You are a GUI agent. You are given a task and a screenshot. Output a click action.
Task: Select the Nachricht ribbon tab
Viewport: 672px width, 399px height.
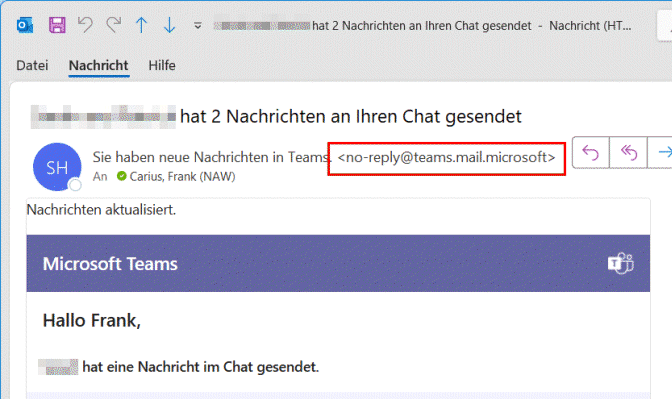[99, 66]
